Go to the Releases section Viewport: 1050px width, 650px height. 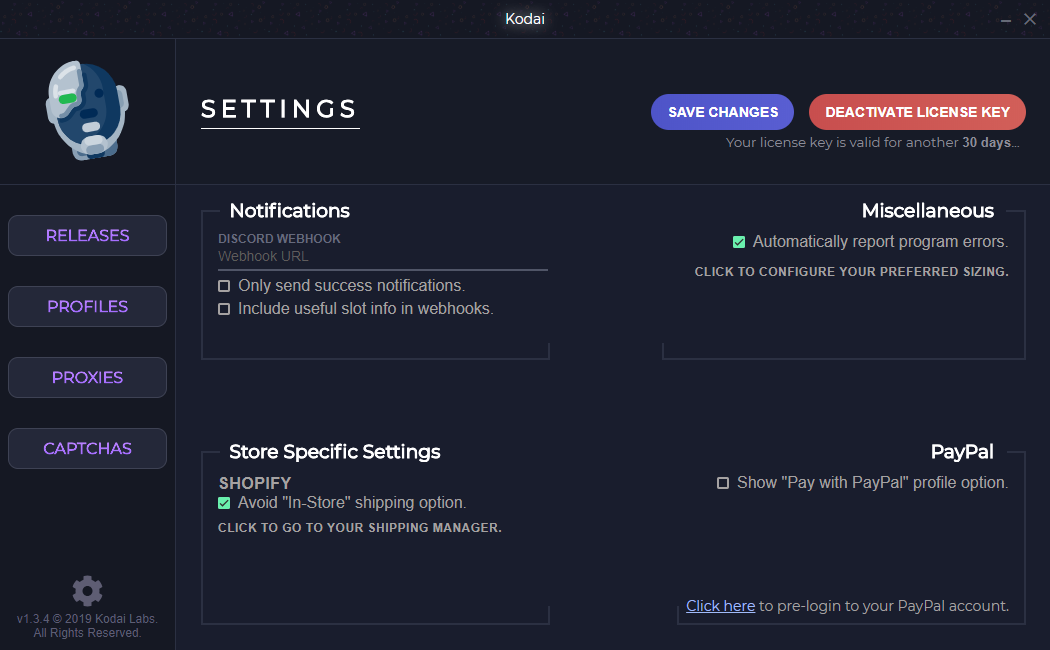tap(87, 236)
